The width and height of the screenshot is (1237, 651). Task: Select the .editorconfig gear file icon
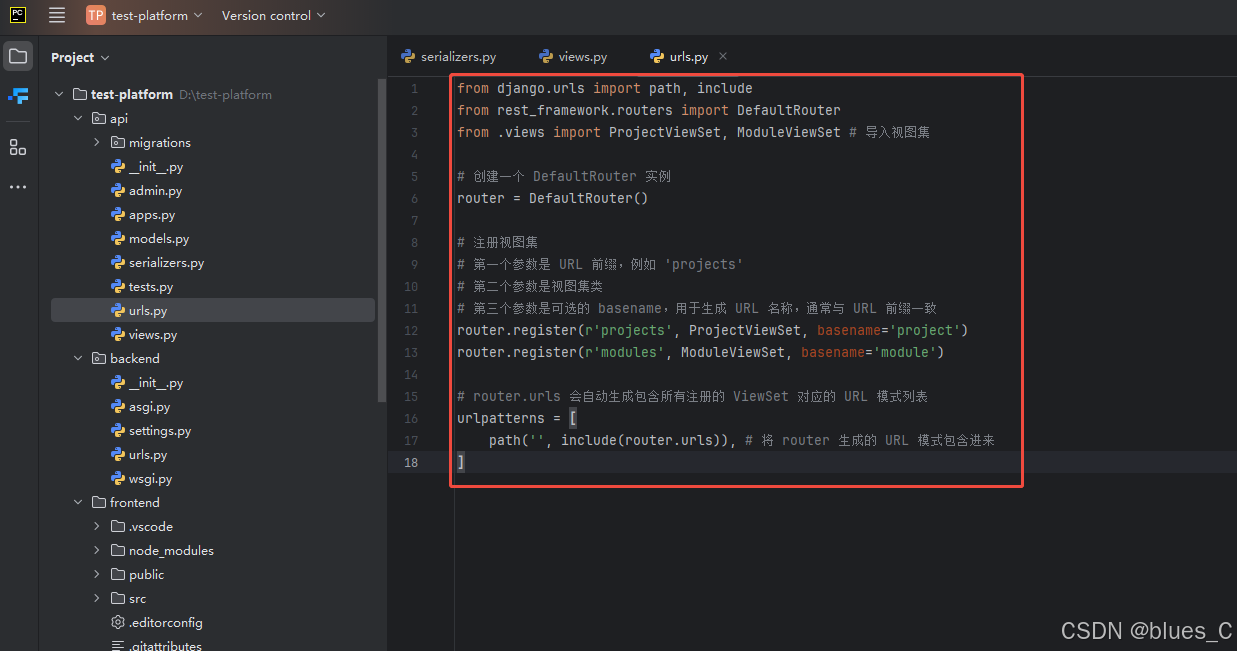(118, 622)
